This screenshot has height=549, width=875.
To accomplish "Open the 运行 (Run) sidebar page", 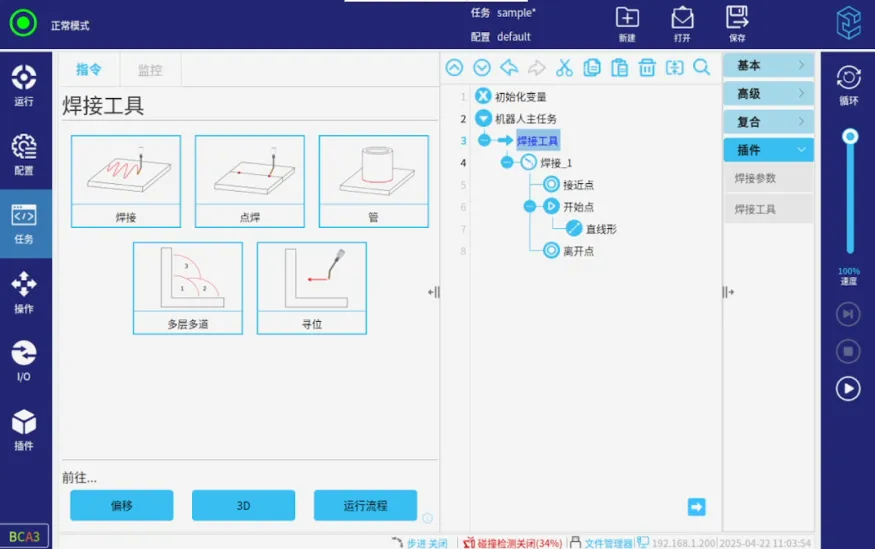I will [x=24, y=85].
